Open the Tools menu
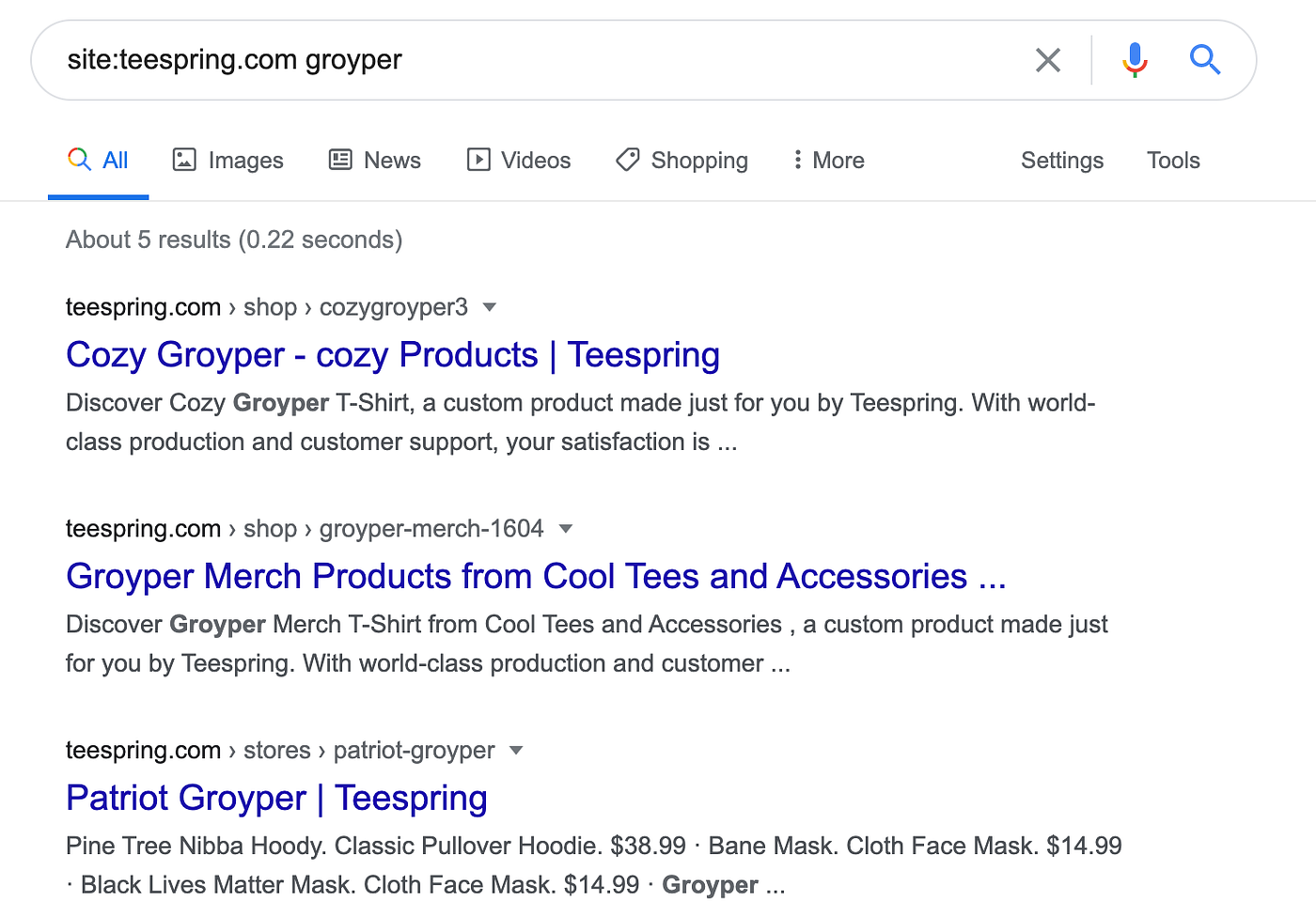1316x916 pixels. click(1173, 161)
